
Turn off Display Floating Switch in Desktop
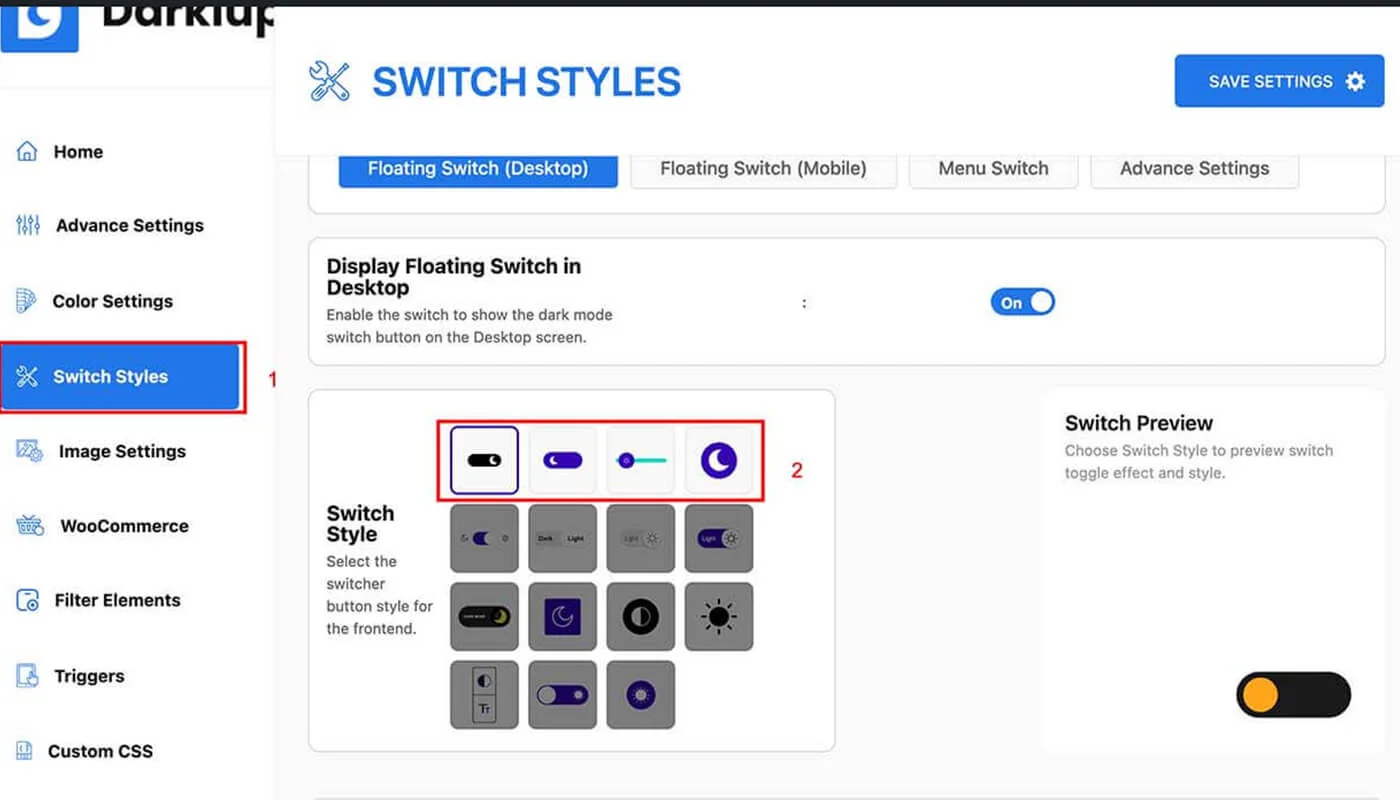point(1022,303)
